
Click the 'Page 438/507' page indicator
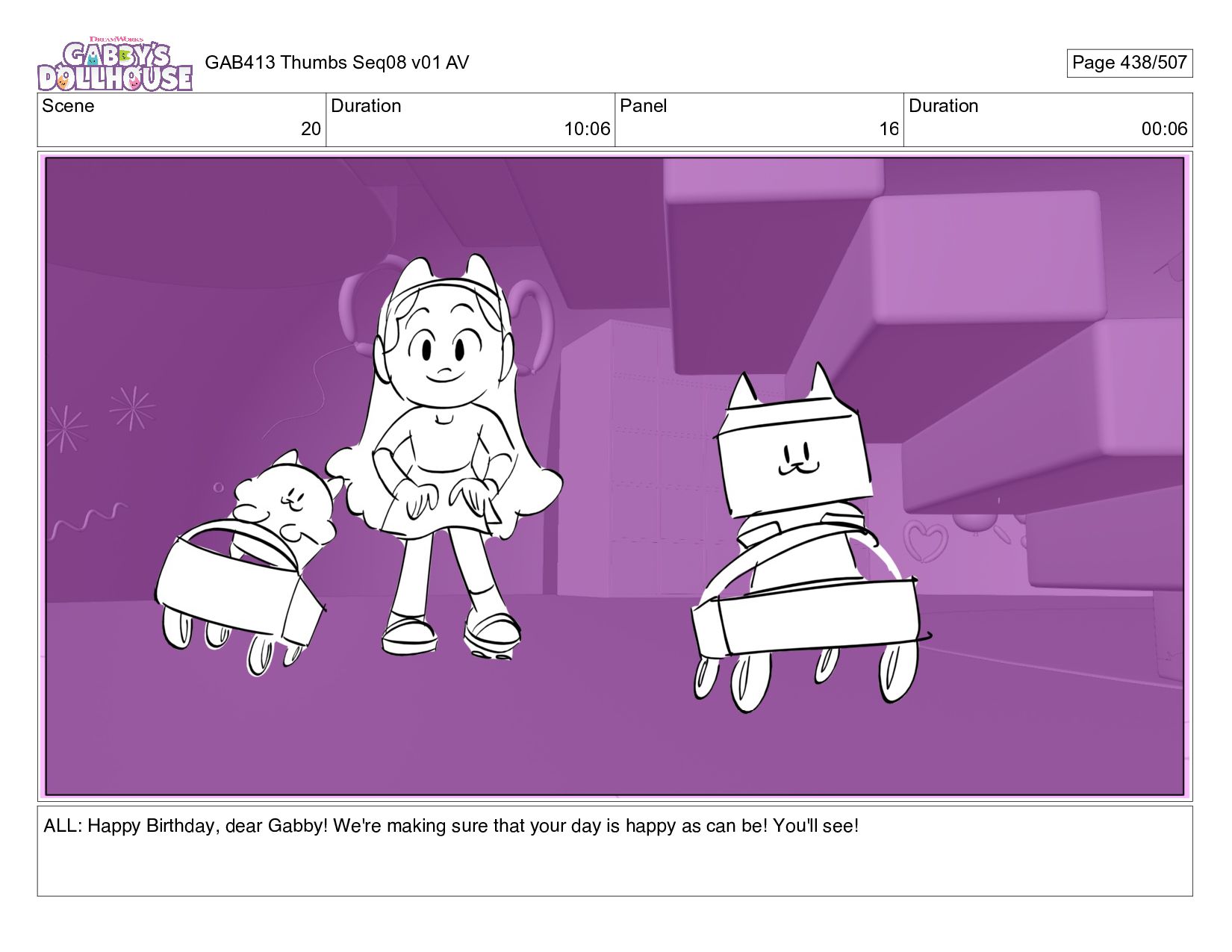click(1129, 63)
